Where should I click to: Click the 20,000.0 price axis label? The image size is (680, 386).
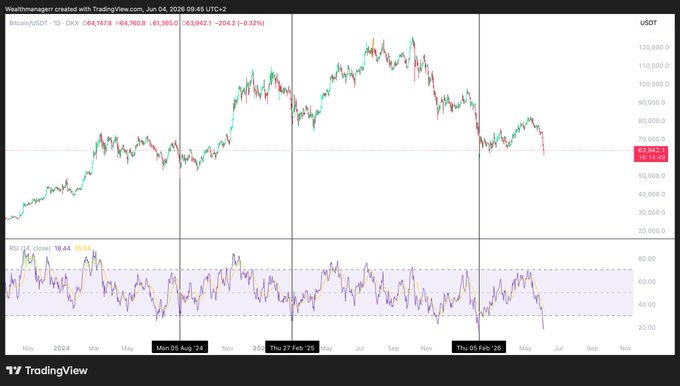click(x=651, y=231)
